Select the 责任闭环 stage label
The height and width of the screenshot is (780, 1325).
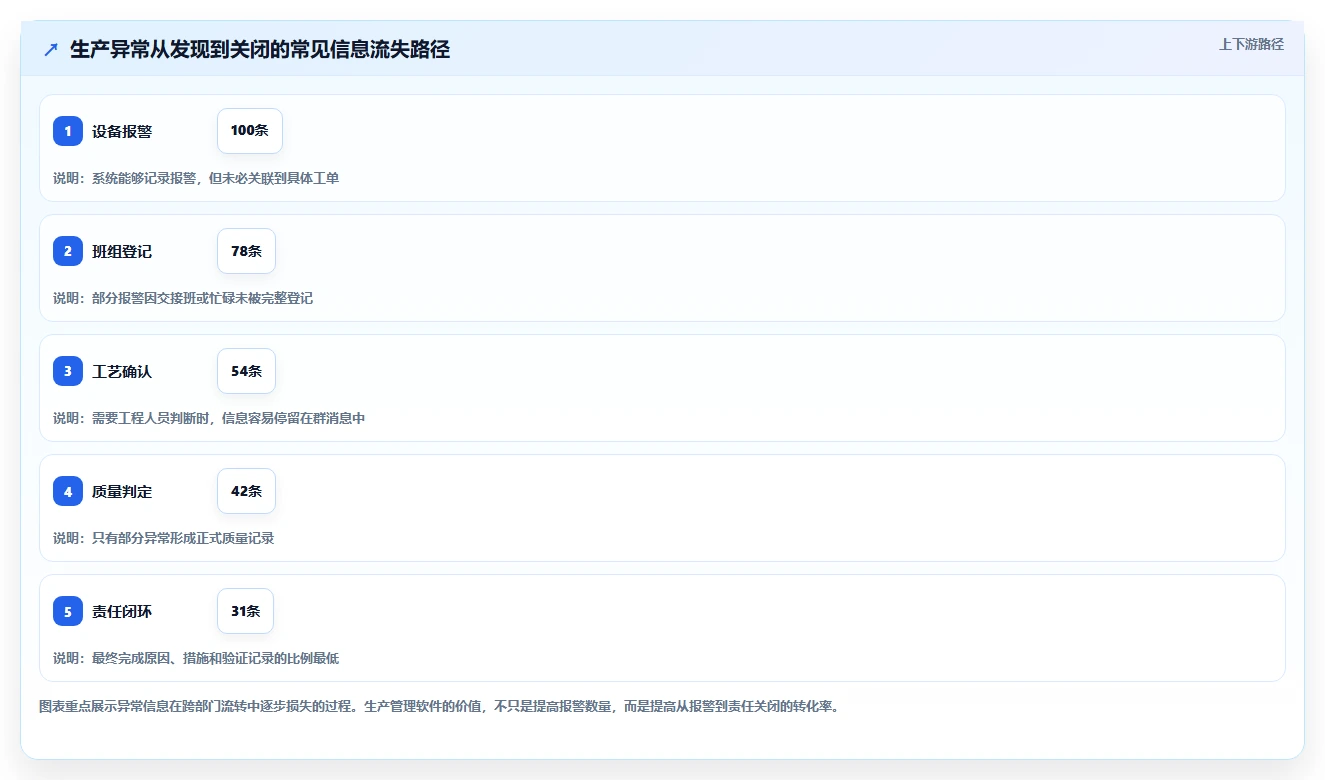pos(122,611)
